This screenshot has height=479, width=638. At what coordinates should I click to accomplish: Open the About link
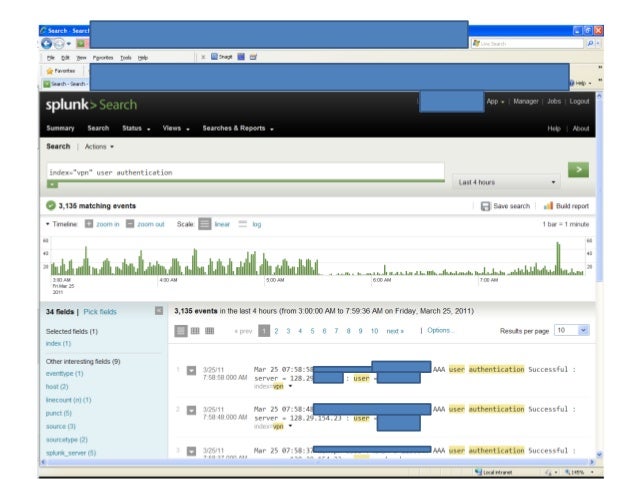pos(581,129)
